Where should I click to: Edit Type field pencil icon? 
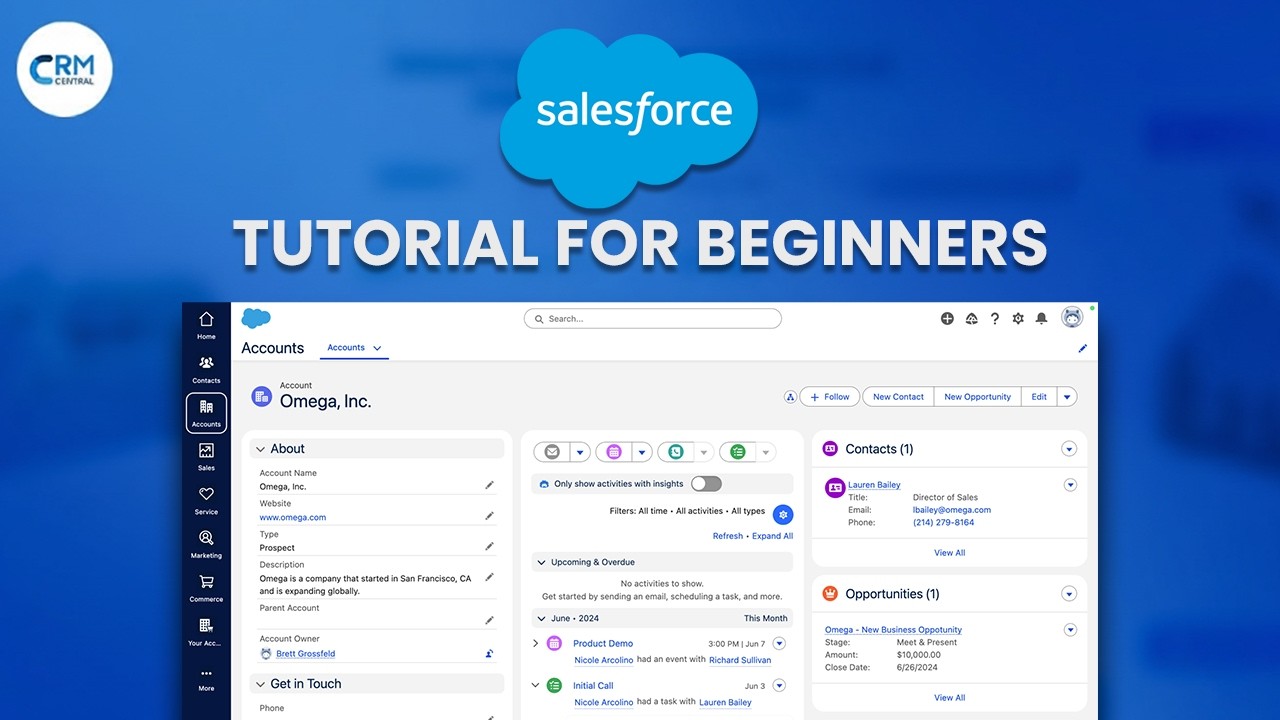click(x=489, y=546)
